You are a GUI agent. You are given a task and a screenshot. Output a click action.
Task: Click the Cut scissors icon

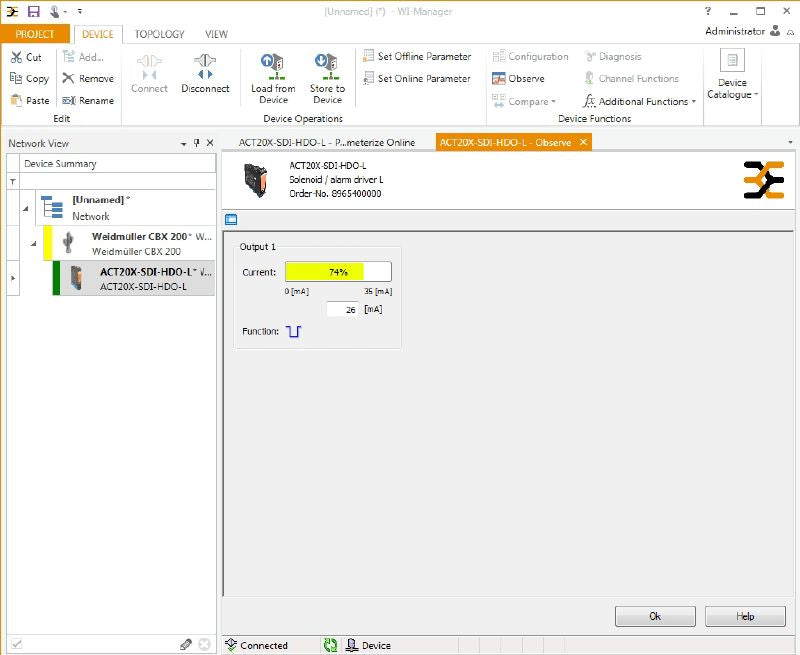coord(17,57)
